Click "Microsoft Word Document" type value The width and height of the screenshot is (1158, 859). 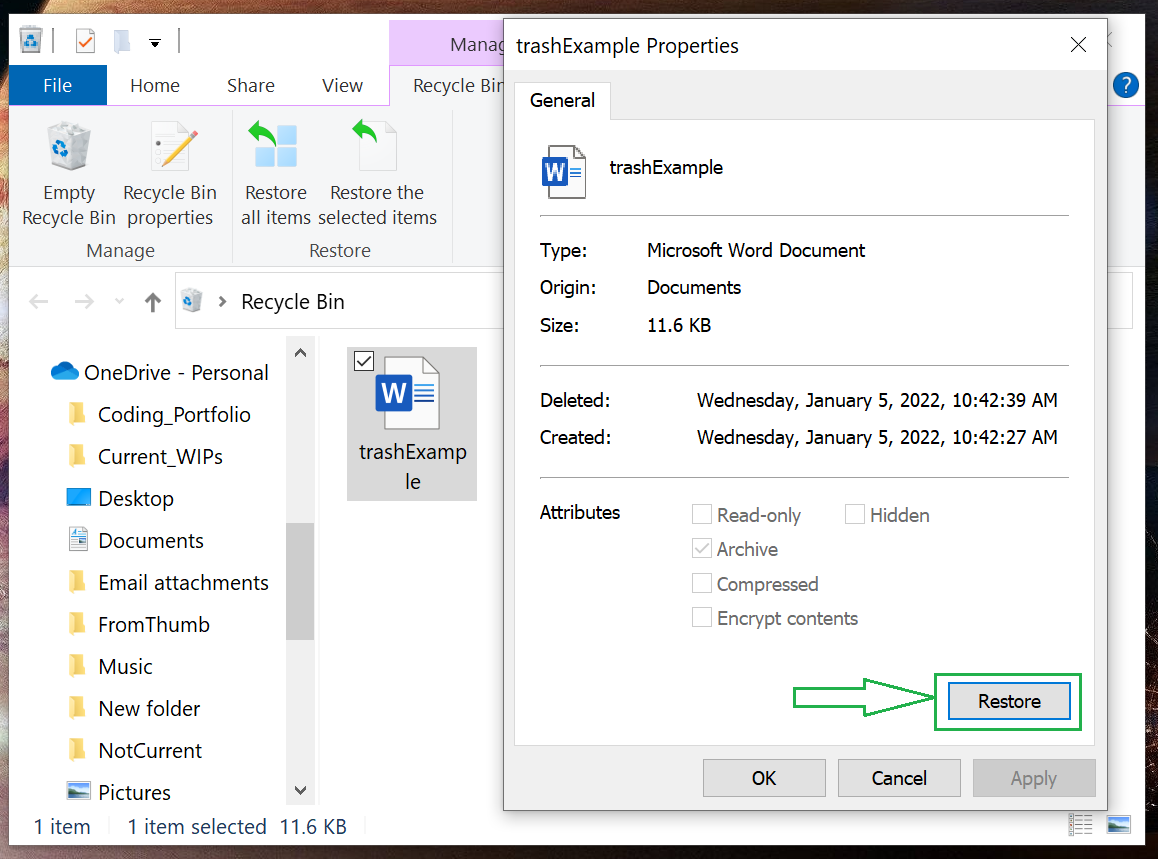(756, 250)
